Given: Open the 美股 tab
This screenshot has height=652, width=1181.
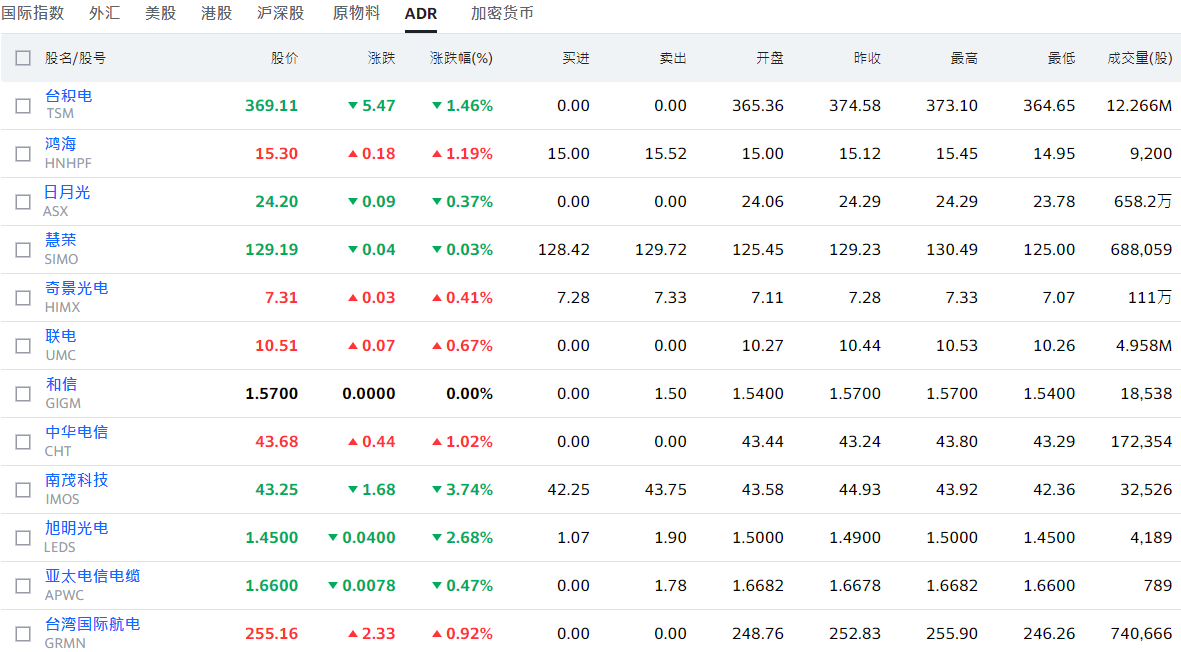Looking at the screenshot, I should coord(160,13).
